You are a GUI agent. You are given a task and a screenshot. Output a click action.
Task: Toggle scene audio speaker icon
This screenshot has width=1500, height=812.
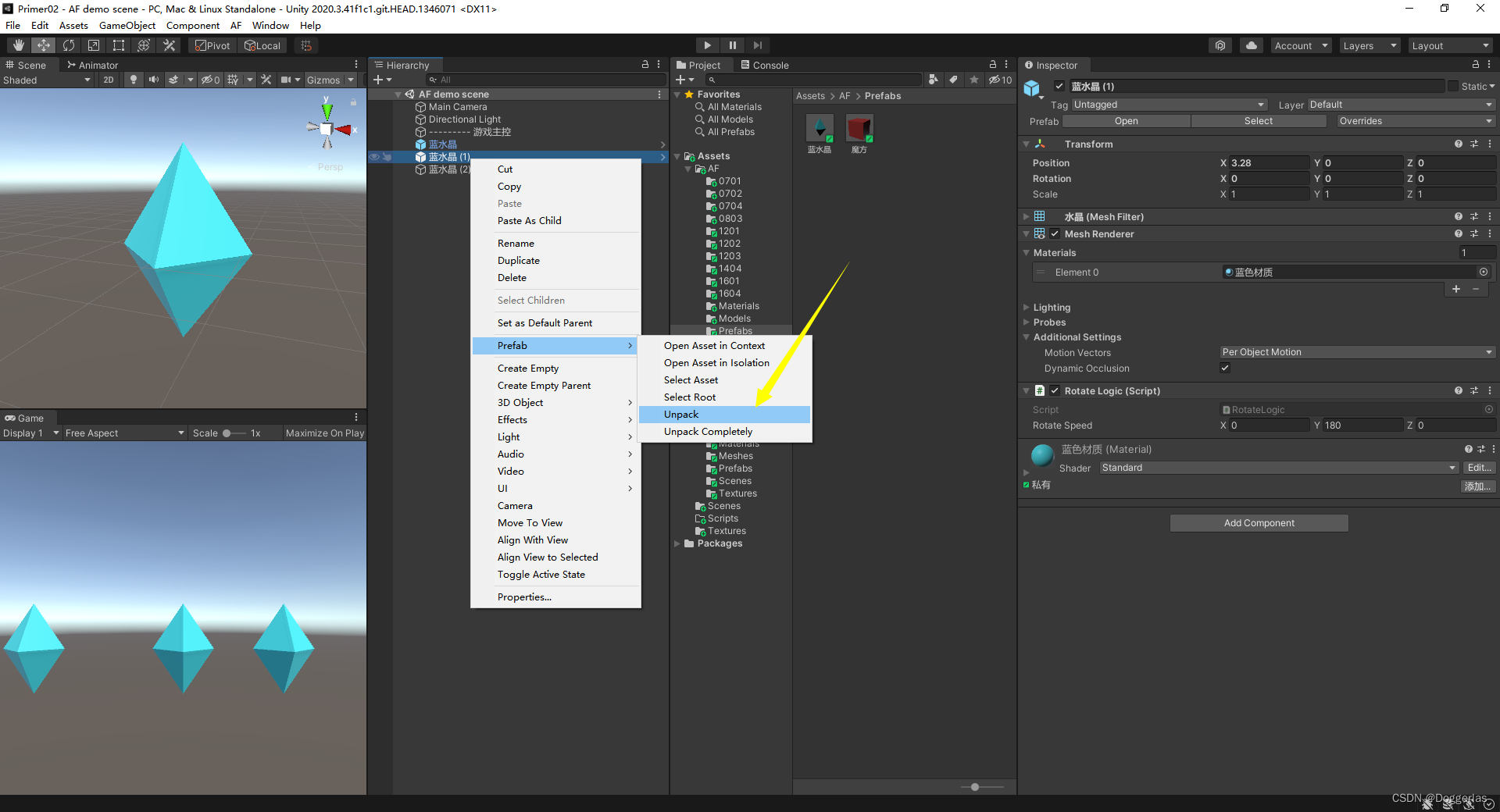[153, 80]
